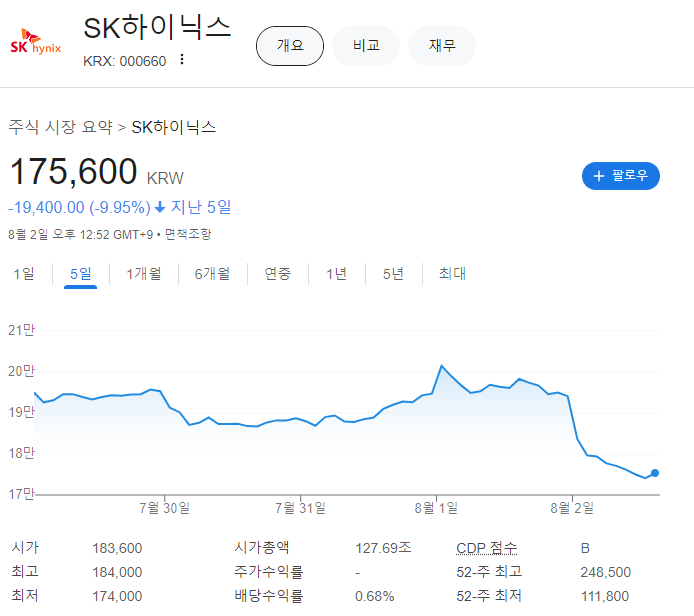Select the 재무 tab
Screen dimensions: 694x616
tap(442, 46)
